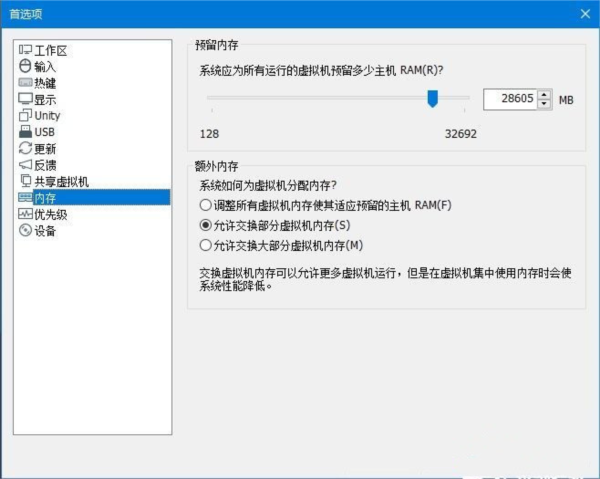The height and width of the screenshot is (479, 600).
Task: Open the 工作区 preferences page
Action: [51, 50]
